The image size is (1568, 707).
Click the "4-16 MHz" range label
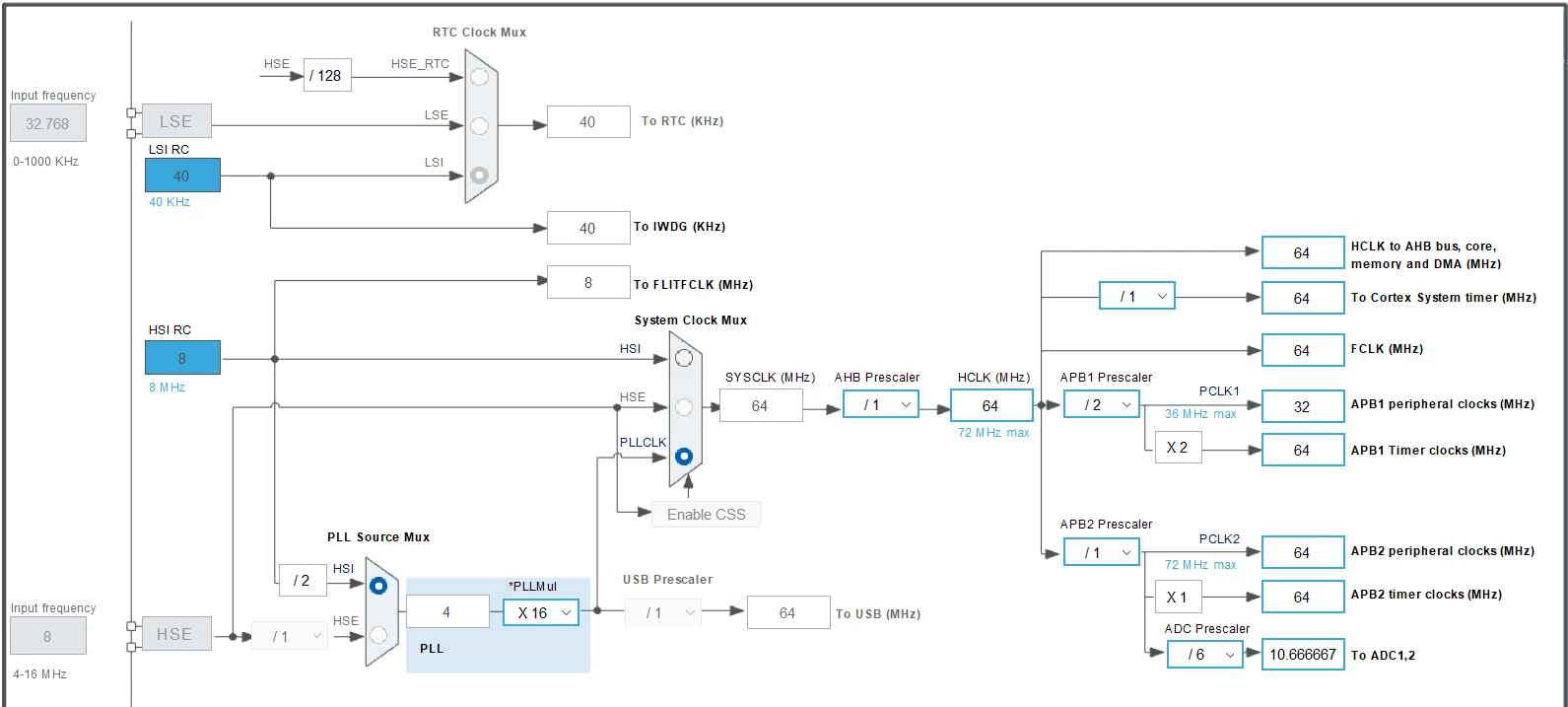point(39,674)
